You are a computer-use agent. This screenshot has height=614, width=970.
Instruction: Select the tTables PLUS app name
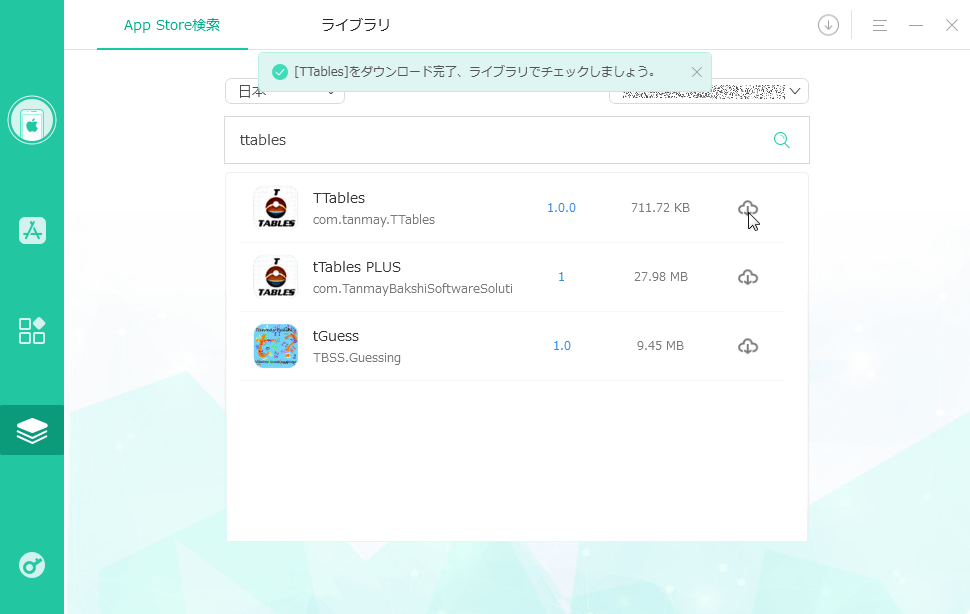[x=357, y=267]
